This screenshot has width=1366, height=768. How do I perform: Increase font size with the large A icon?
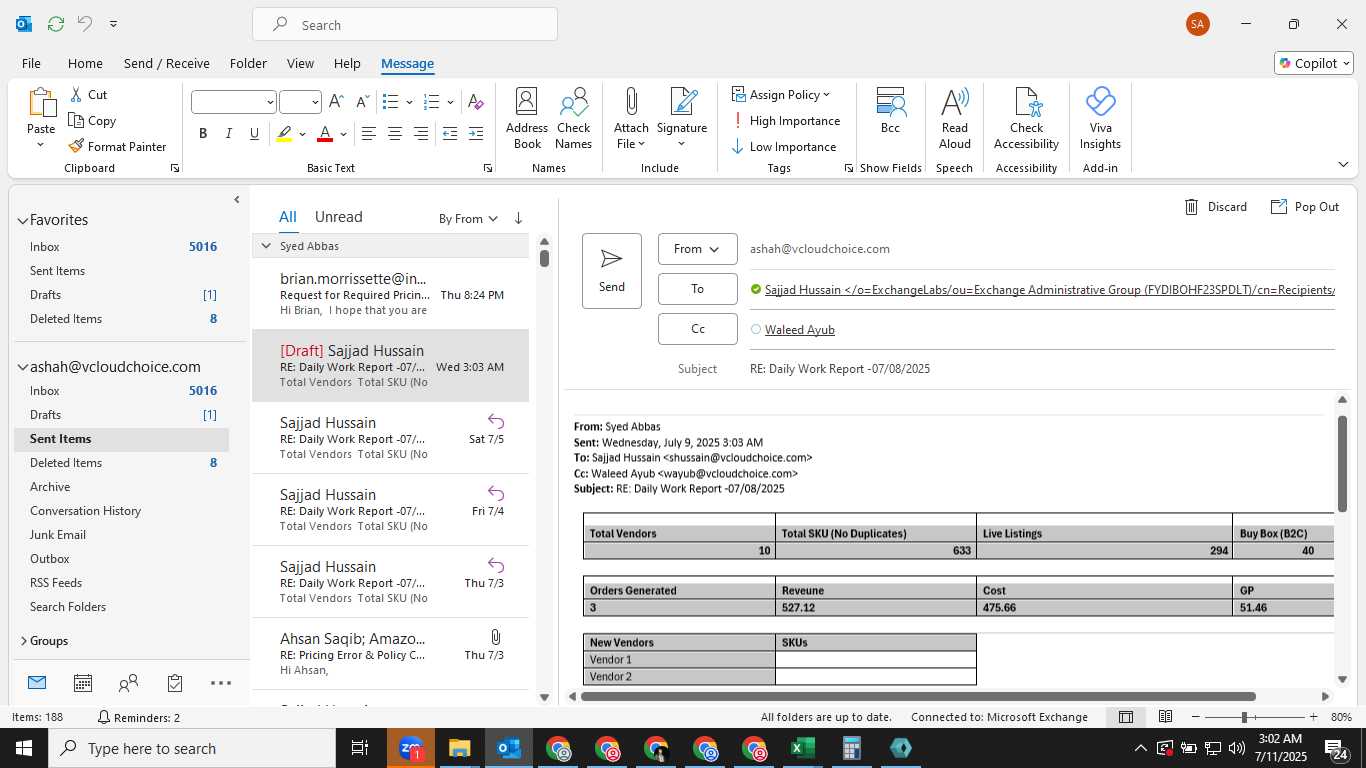coord(336,102)
